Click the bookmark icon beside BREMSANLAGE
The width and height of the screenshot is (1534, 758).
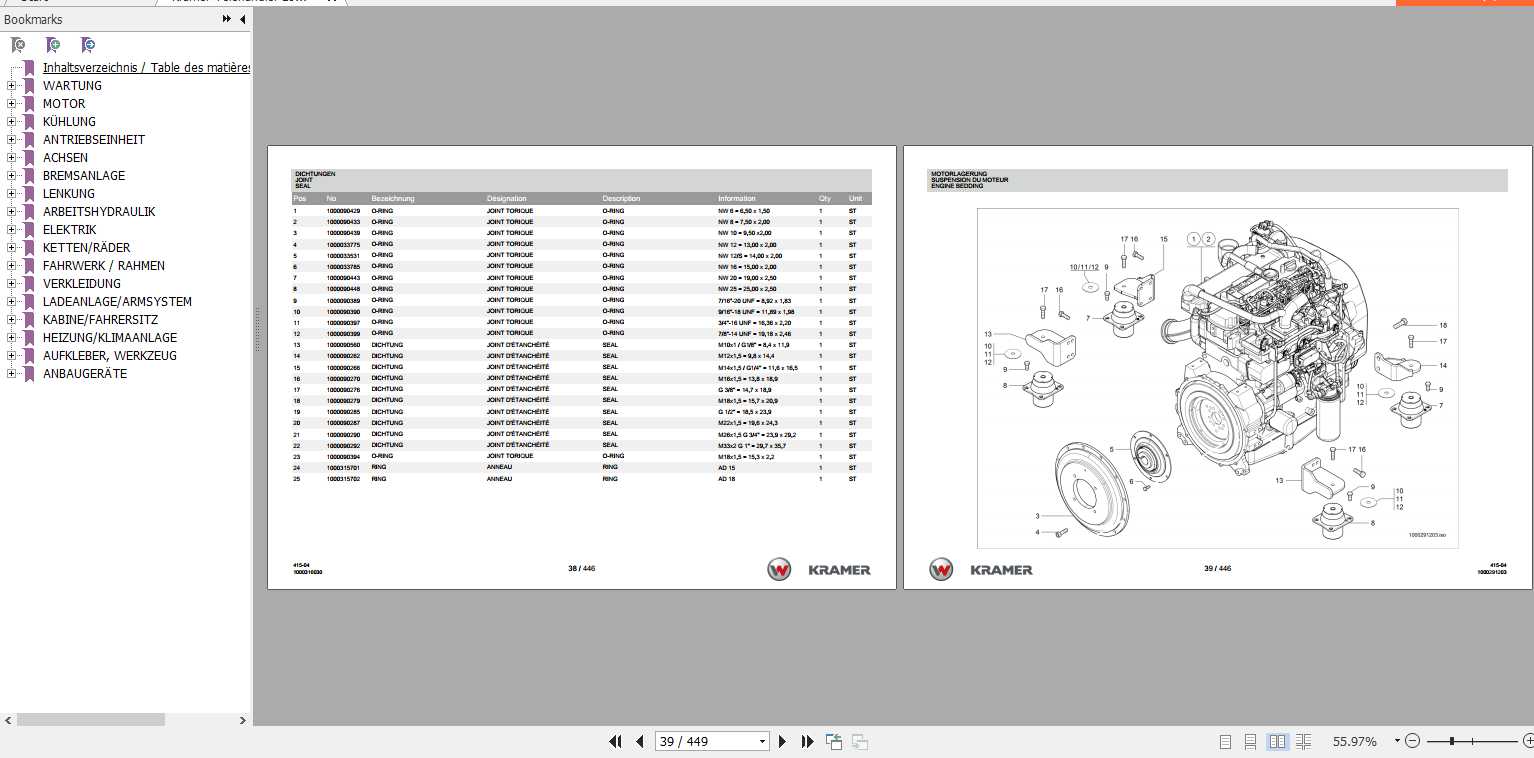click(30, 176)
